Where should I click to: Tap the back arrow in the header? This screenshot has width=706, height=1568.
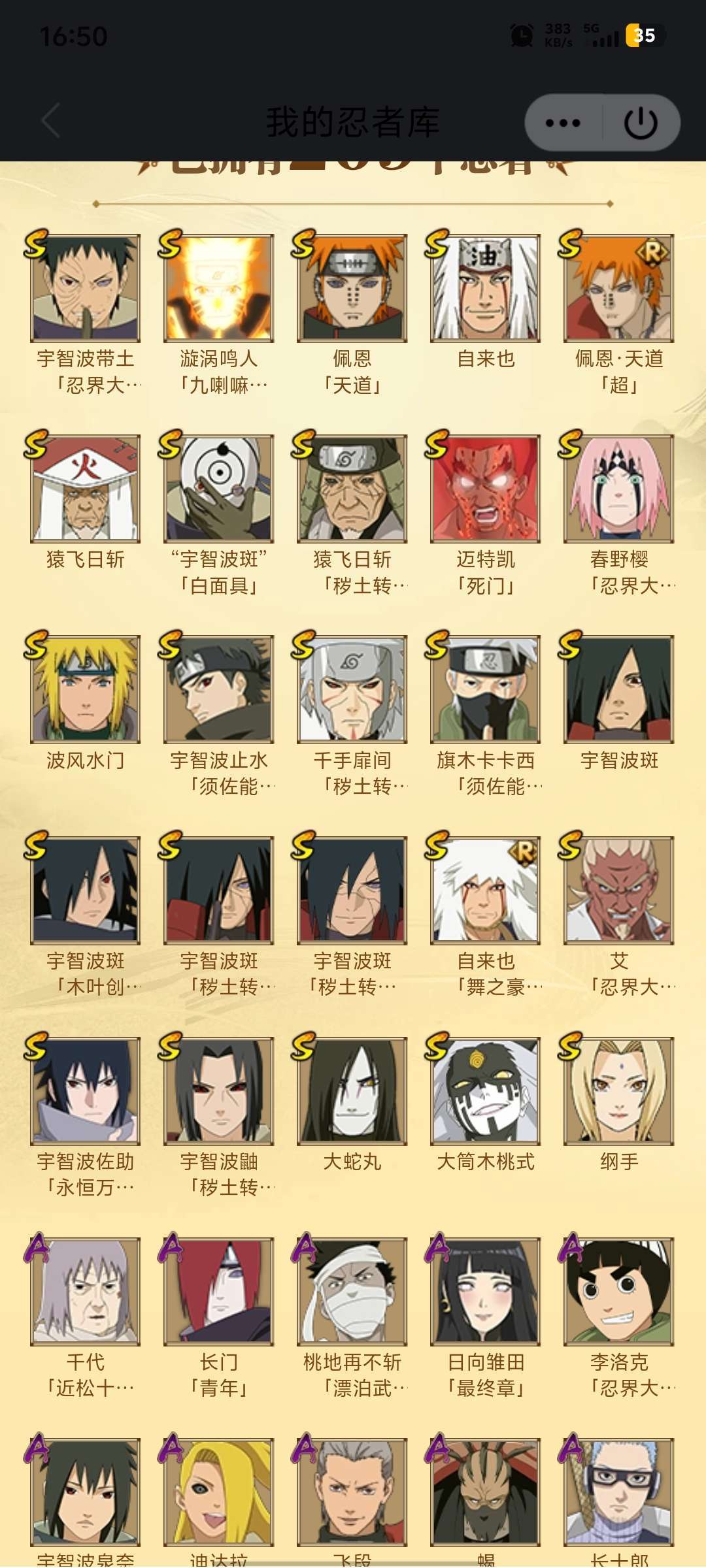(51, 121)
